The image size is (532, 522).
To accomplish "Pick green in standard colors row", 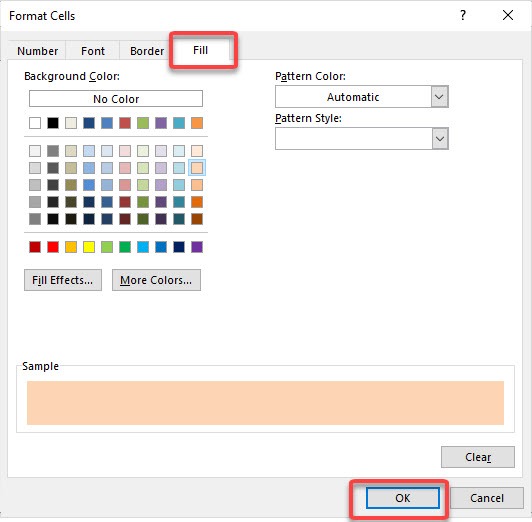I will point(125,247).
